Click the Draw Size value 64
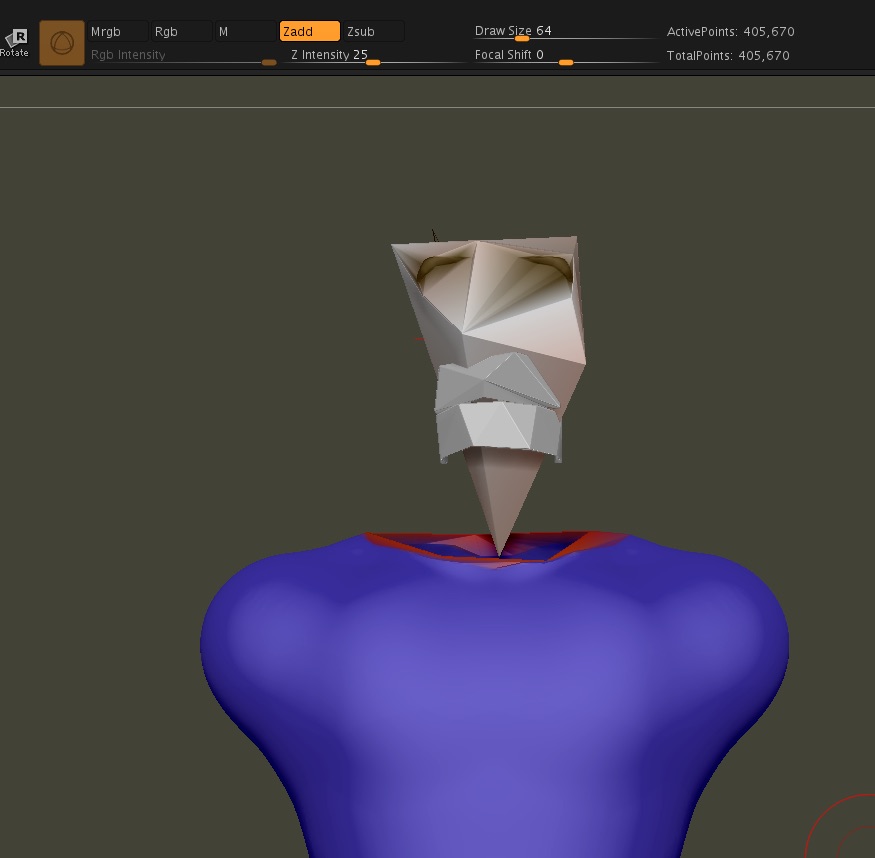875x858 pixels. pos(544,31)
